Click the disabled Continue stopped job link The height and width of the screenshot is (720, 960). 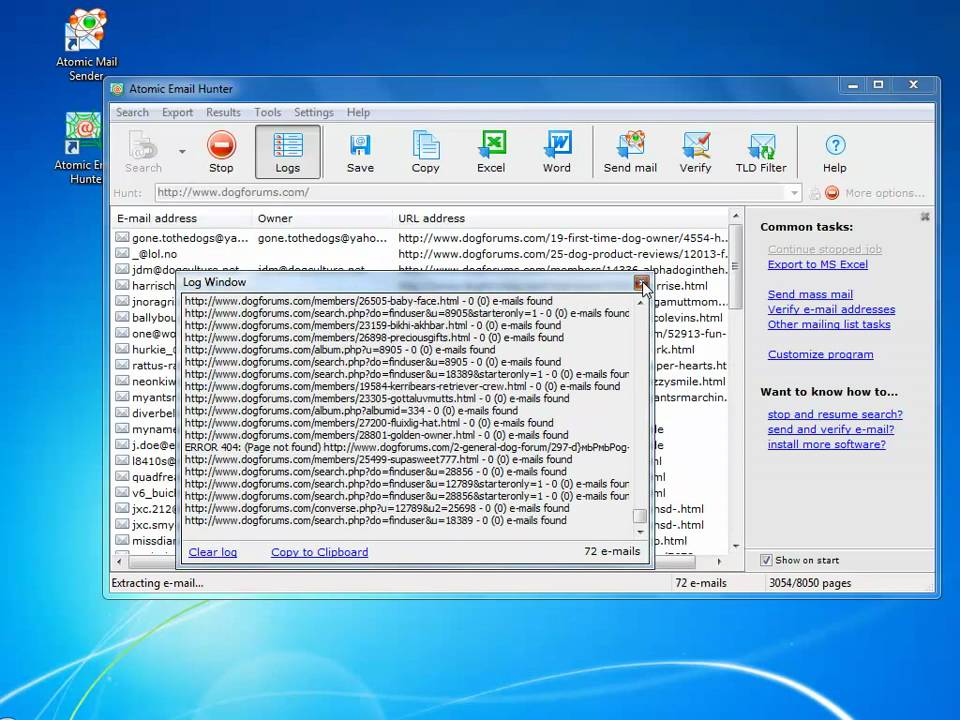(825, 250)
